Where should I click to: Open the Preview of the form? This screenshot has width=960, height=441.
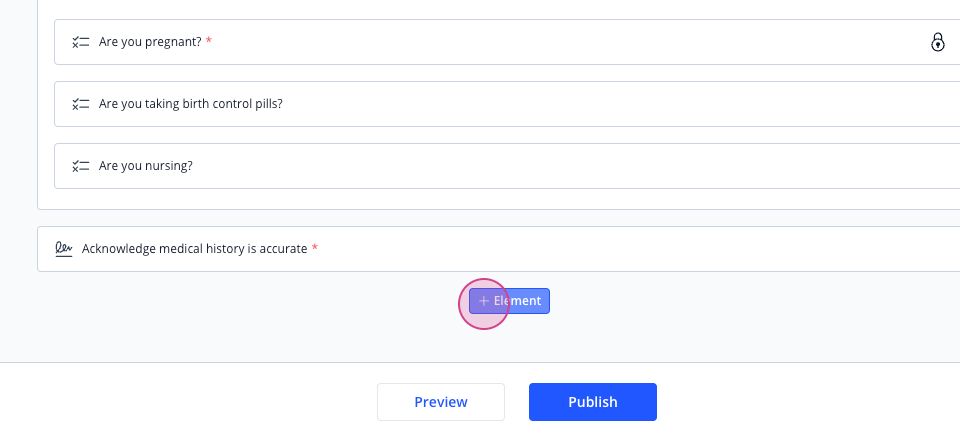(441, 402)
